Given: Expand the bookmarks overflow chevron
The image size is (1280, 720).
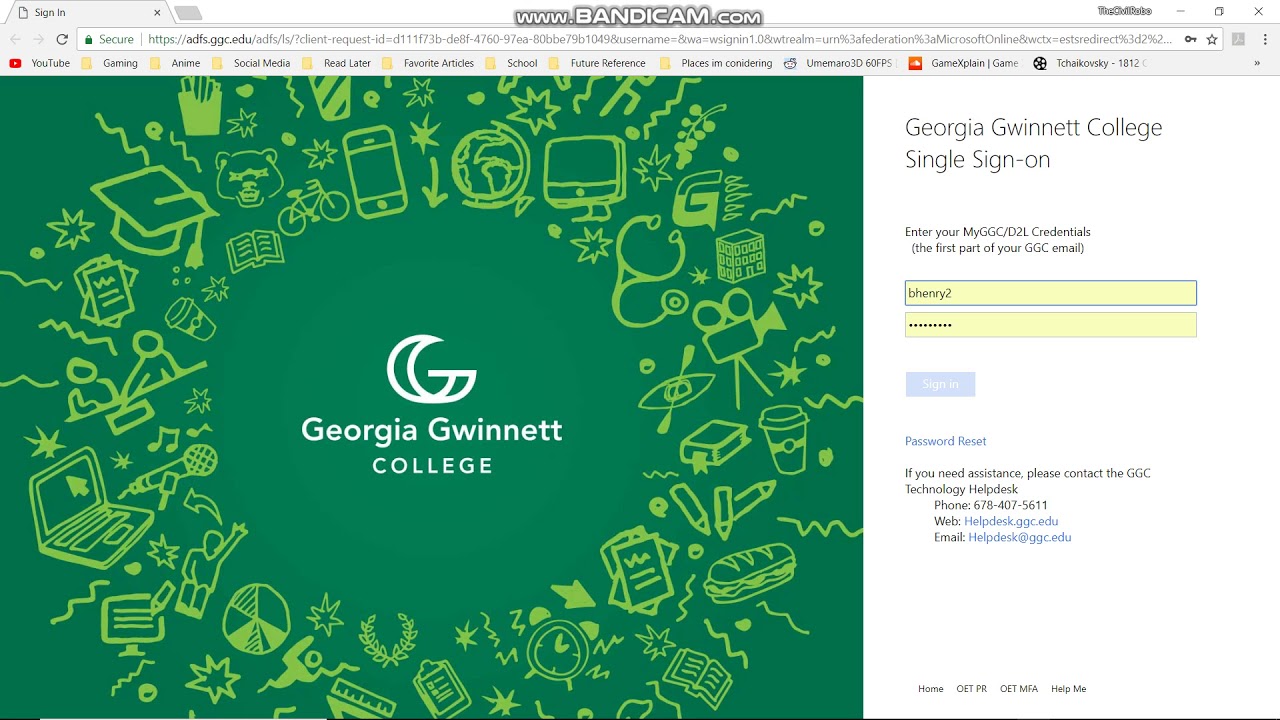Looking at the screenshot, I should pyautogui.click(x=1257, y=63).
